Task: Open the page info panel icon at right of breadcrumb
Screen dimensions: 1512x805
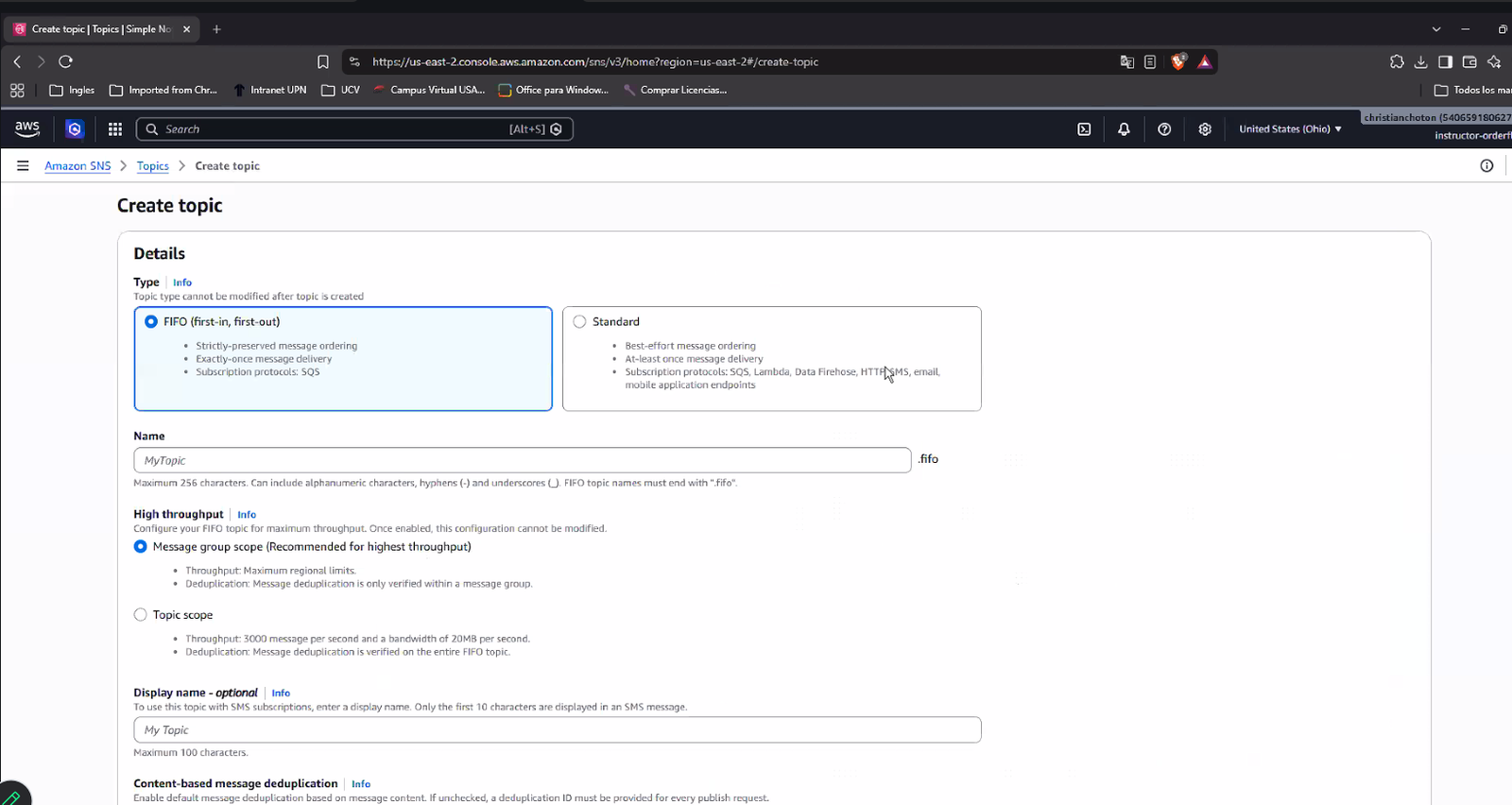Action: 1486,166
